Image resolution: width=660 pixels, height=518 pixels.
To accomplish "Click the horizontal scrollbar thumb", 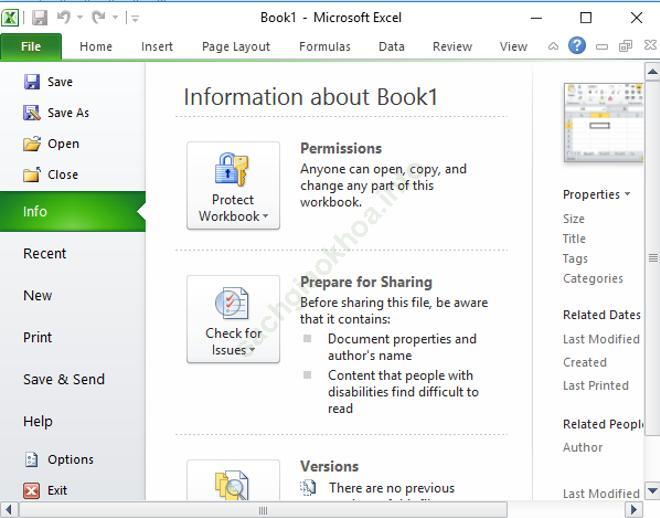I will point(263,510).
